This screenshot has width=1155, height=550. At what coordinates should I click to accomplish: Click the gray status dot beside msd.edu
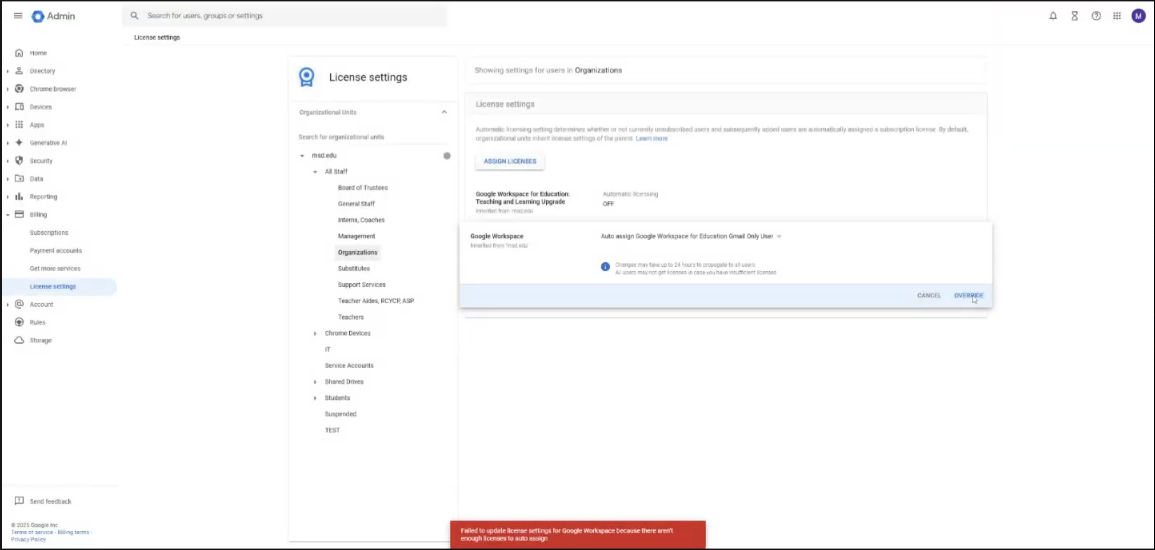[446, 155]
